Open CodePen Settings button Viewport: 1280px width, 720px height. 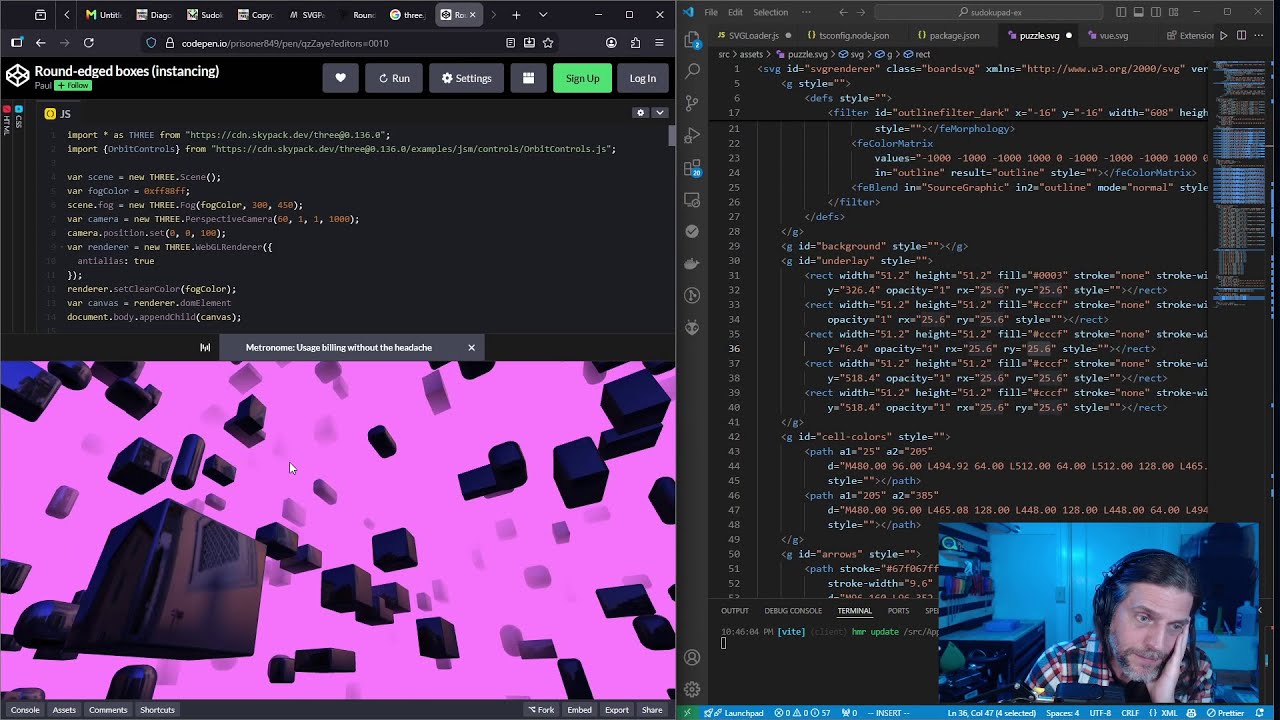tap(466, 78)
